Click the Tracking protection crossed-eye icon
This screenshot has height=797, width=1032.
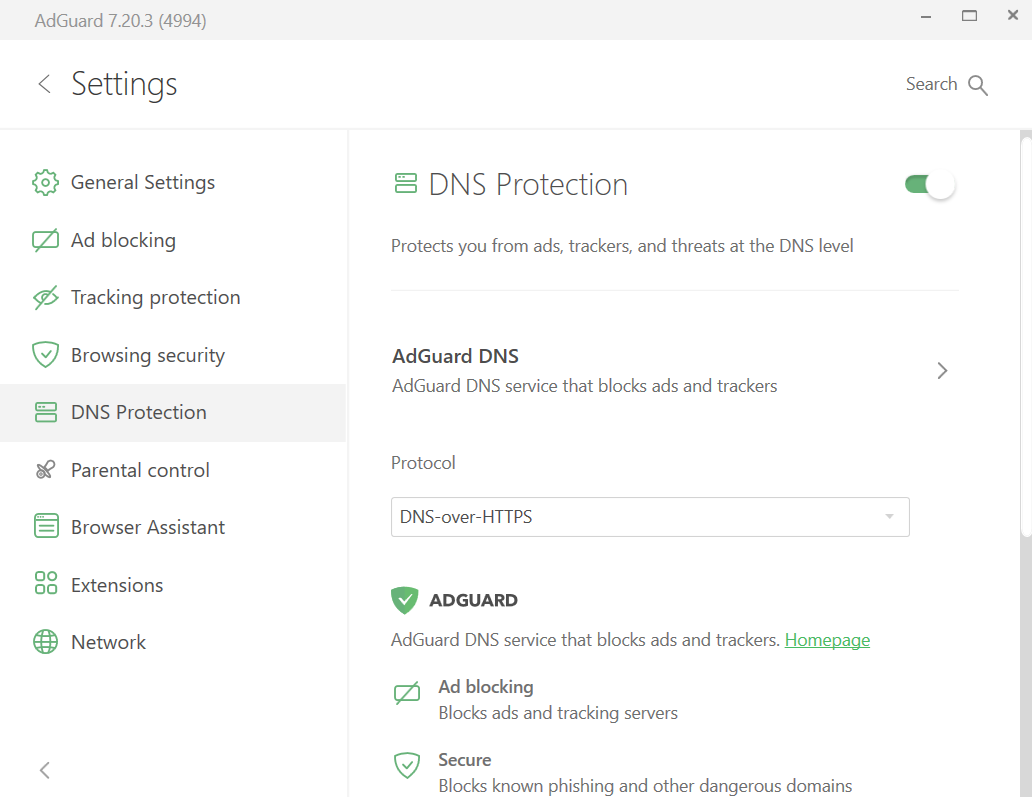coord(45,297)
